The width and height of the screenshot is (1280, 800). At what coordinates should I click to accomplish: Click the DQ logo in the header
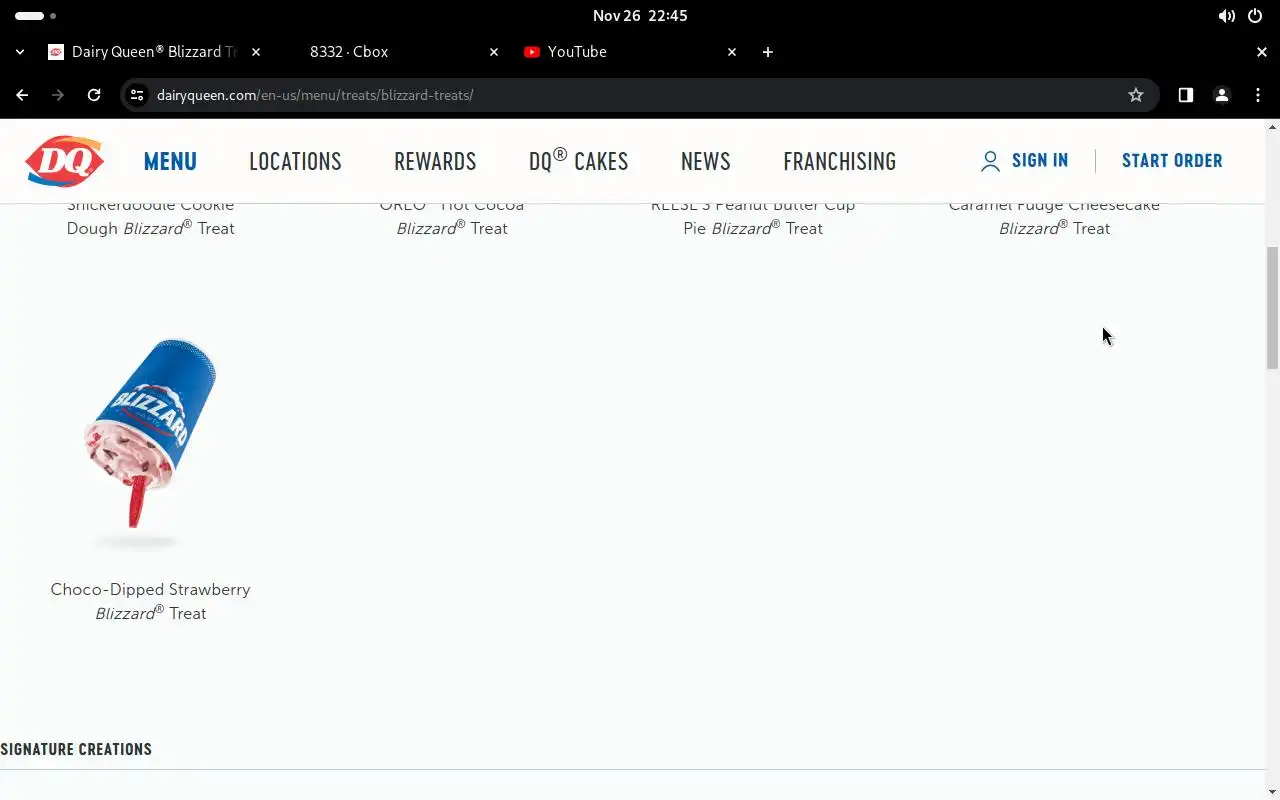(65, 161)
